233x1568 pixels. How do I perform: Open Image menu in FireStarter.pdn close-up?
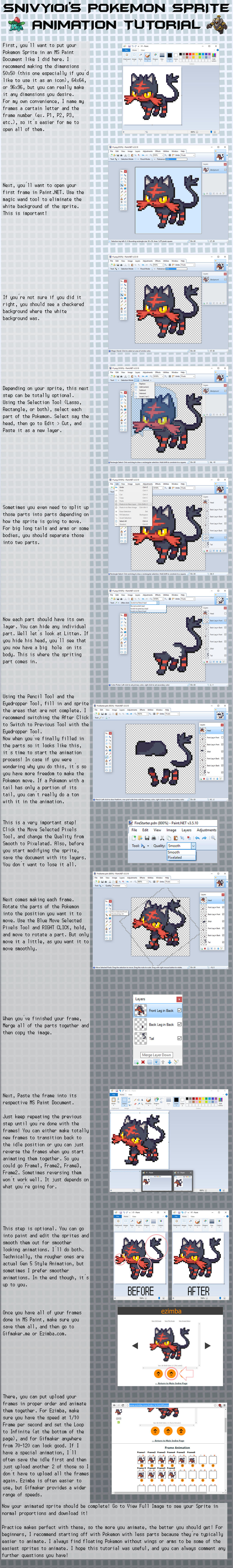[172, 830]
